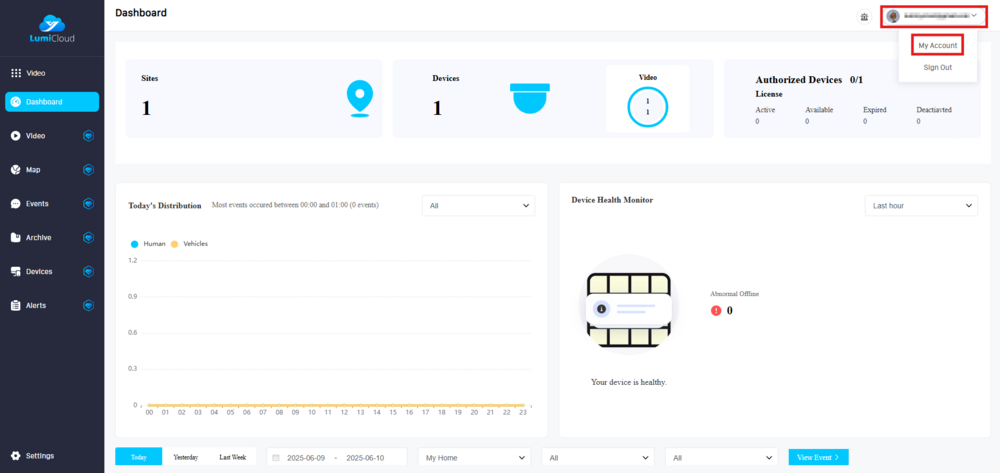
Task: Click the Last Week button
Action: [233, 457]
